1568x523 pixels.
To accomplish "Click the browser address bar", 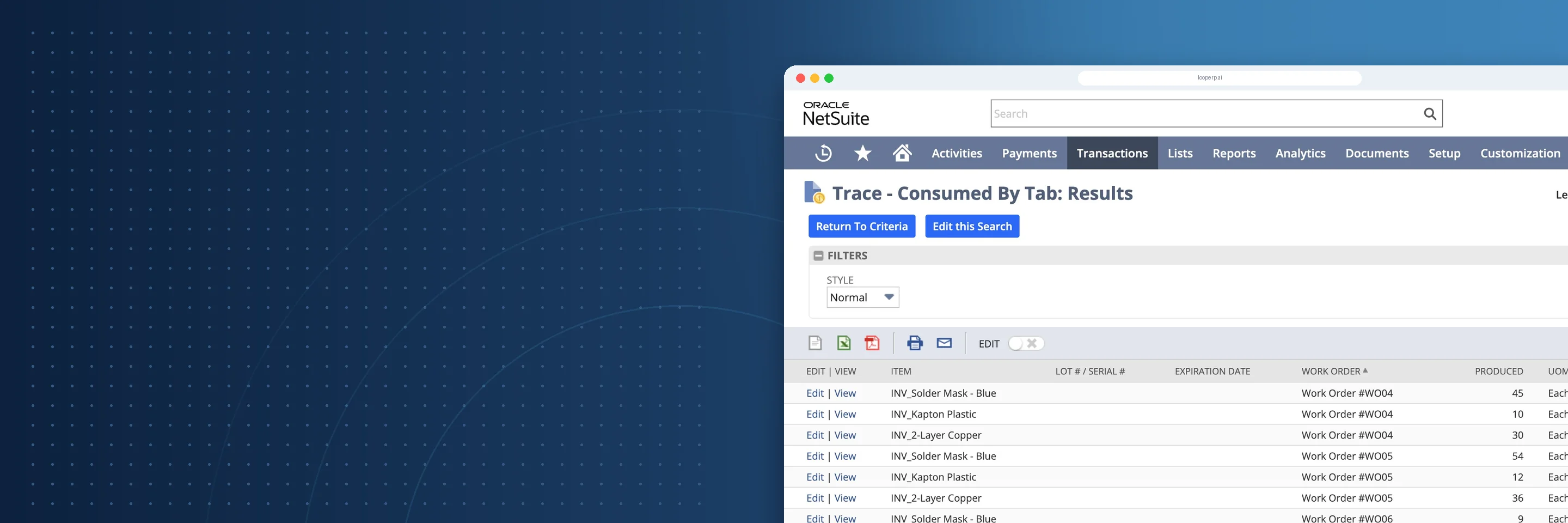I will pyautogui.click(x=1219, y=78).
